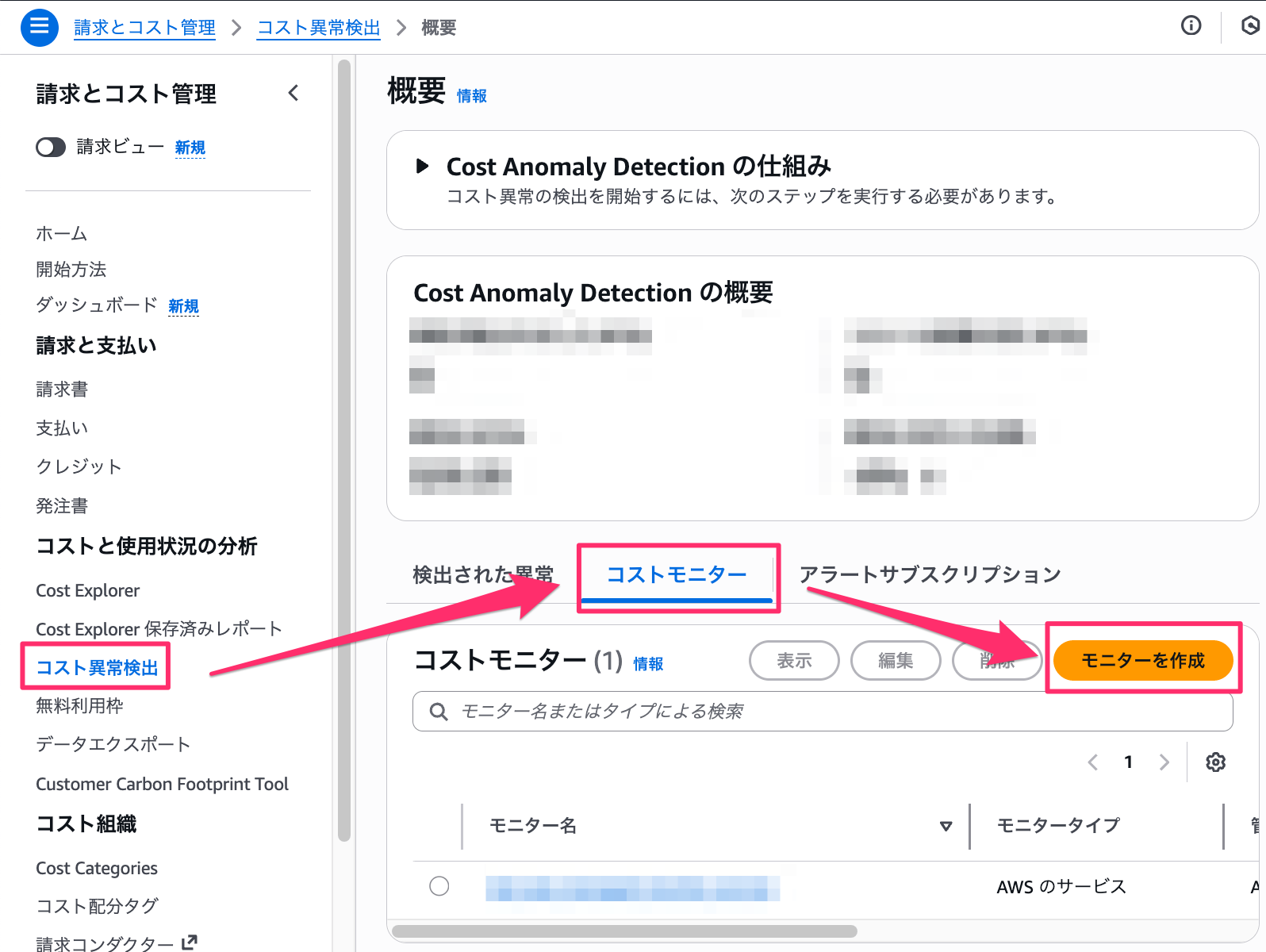This screenshot has width=1266, height=952.
Task: Open 無料利用枠 in side navigation
Action: 79,706
